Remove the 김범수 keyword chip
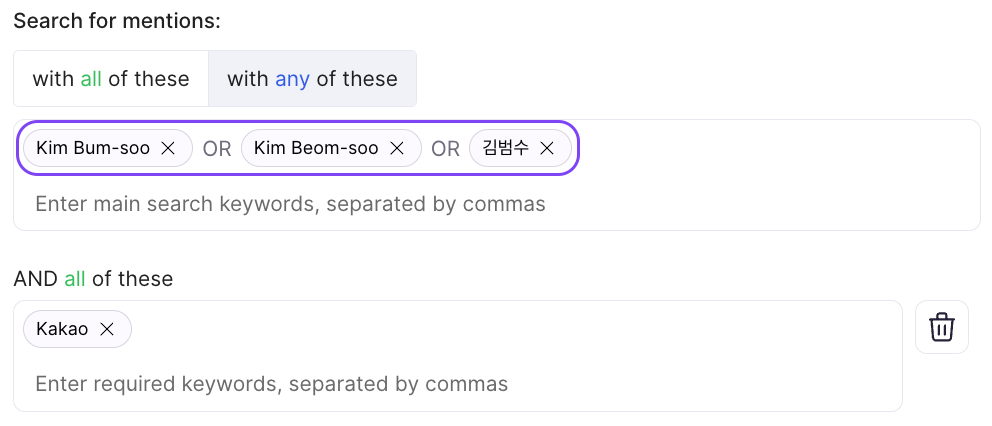 point(547,148)
